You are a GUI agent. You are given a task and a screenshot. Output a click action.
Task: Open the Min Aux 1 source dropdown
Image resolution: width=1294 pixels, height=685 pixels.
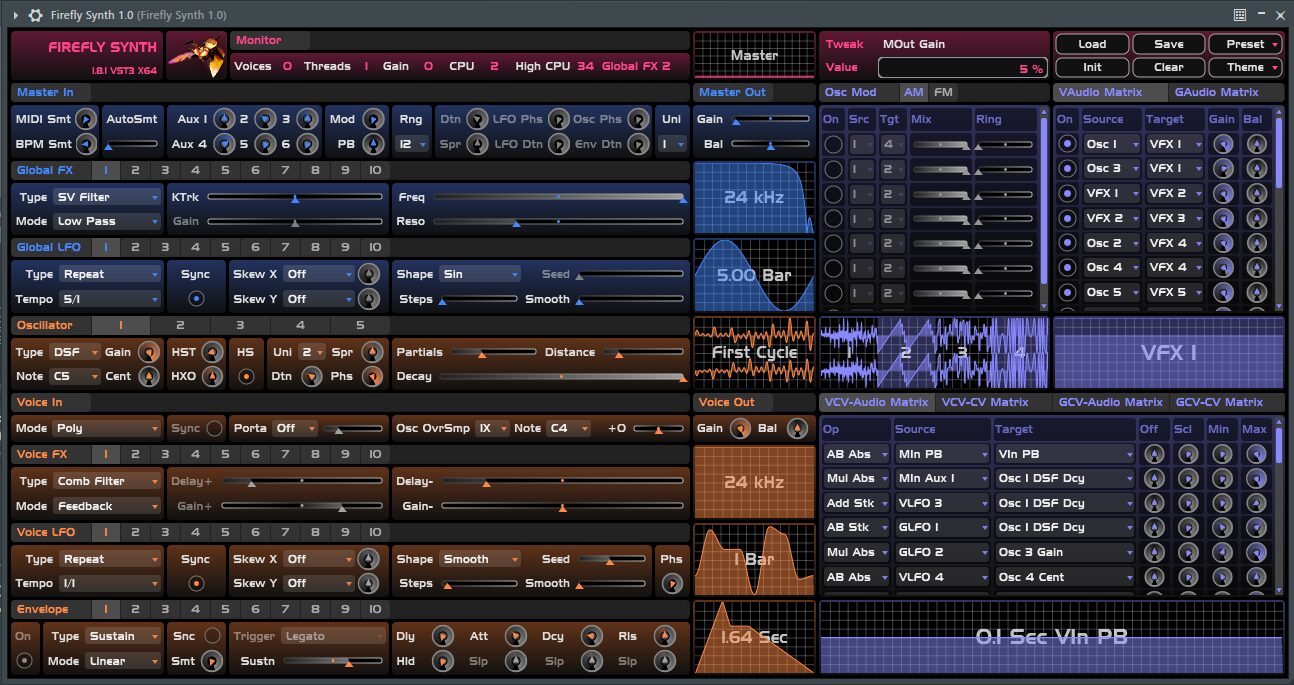941,478
